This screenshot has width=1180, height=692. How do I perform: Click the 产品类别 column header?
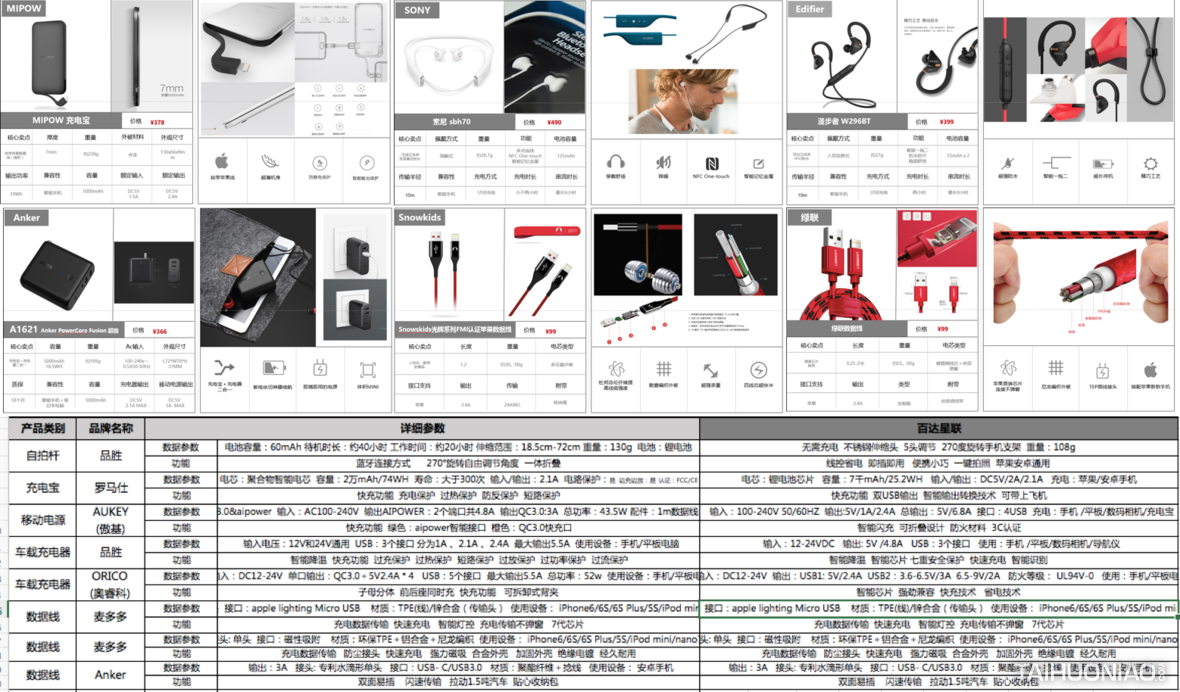click(42, 429)
